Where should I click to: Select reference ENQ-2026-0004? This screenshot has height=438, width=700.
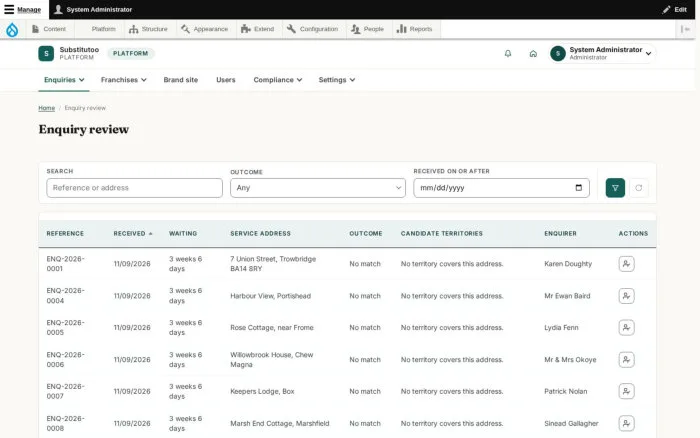point(66,296)
